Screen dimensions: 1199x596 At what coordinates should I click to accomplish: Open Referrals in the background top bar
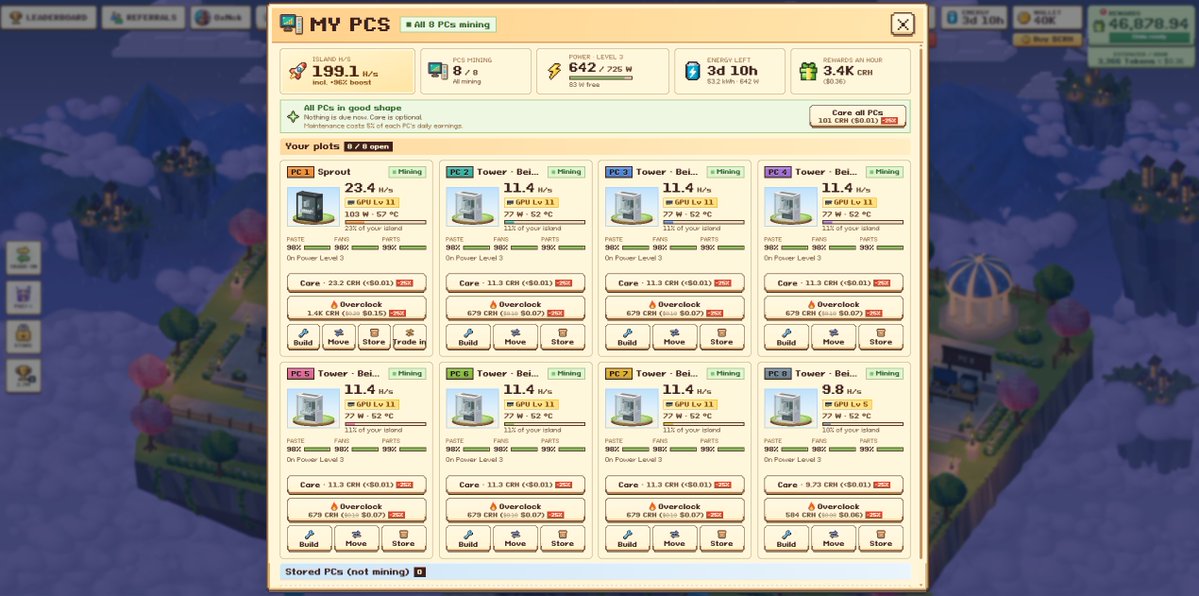click(144, 18)
